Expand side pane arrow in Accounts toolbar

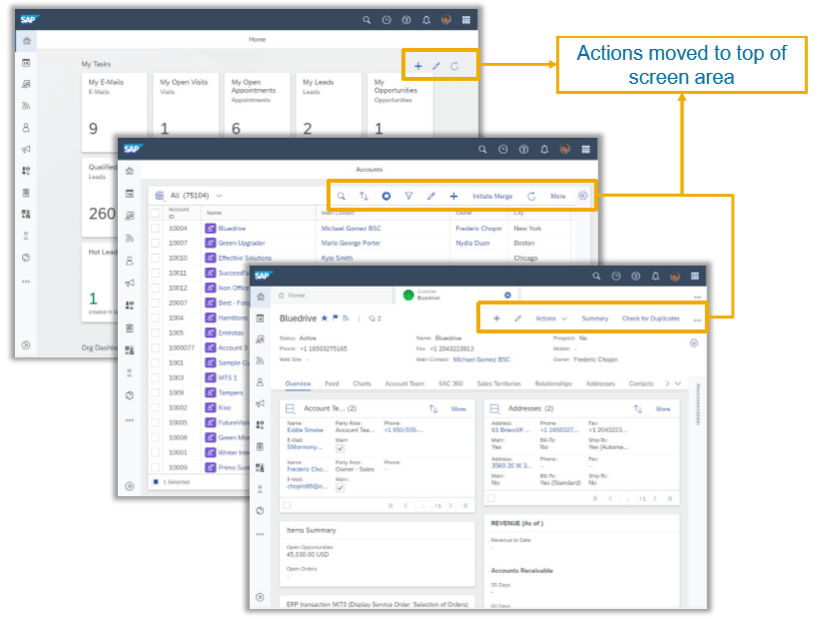tap(583, 196)
